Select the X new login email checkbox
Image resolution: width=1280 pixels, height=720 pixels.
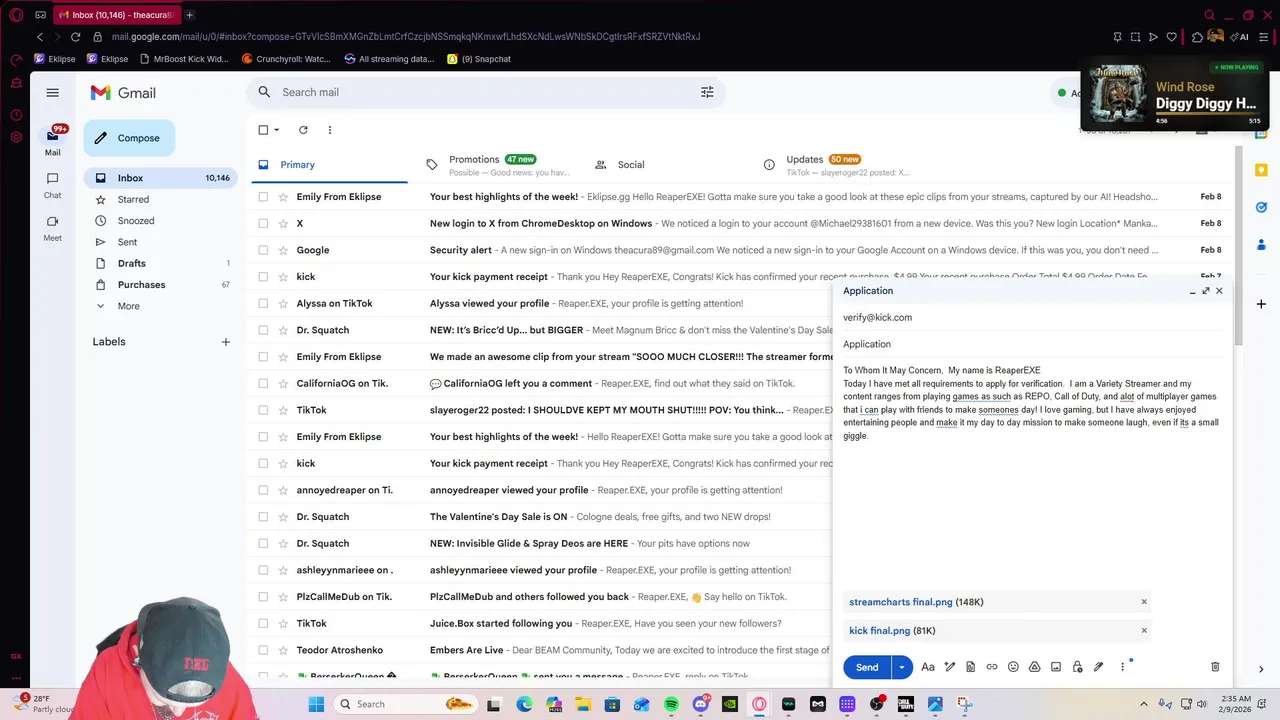[x=263, y=224]
